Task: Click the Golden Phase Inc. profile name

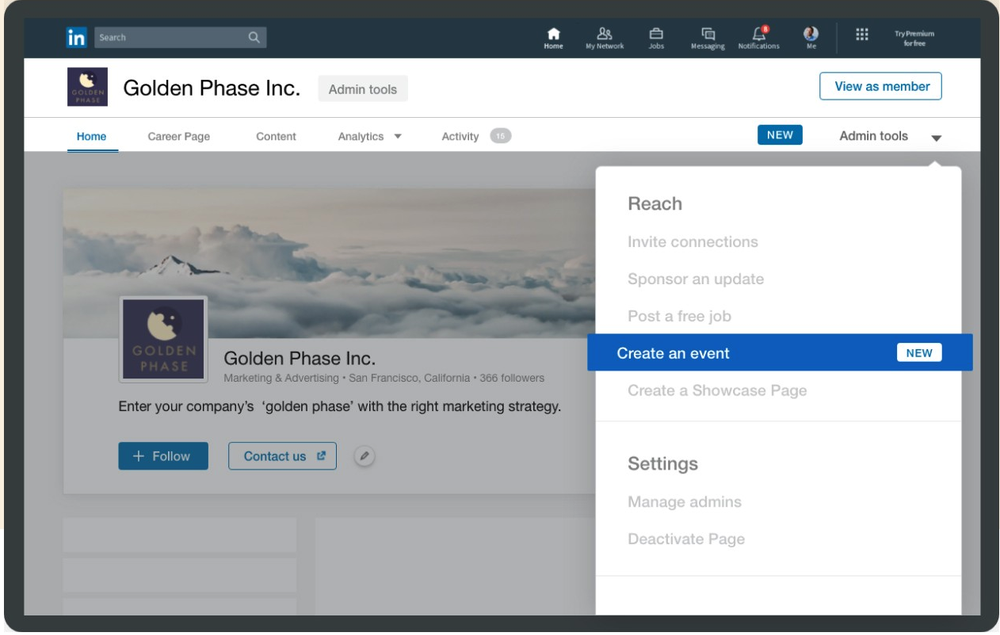Action: [299, 358]
